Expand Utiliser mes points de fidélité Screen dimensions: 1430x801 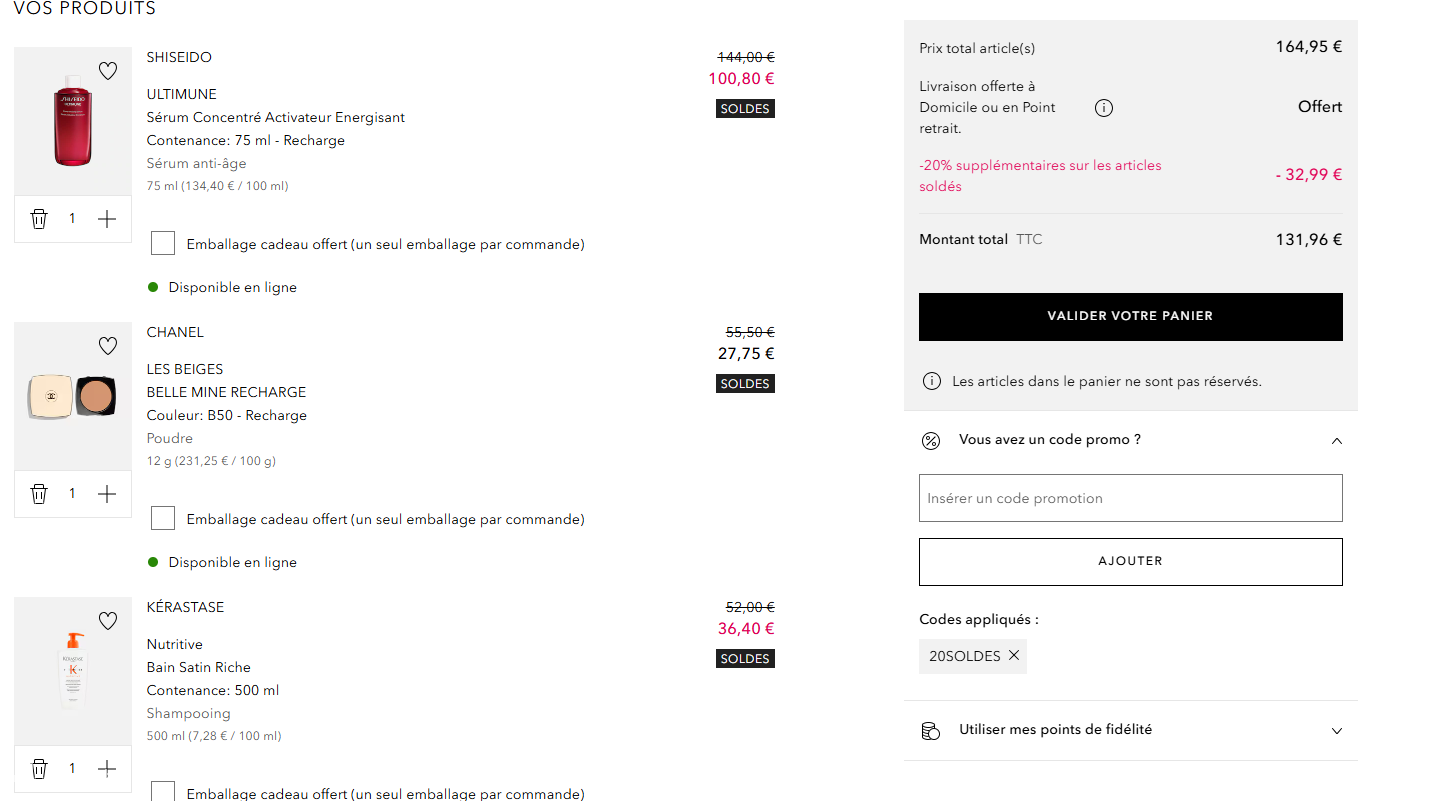tap(1337, 731)
